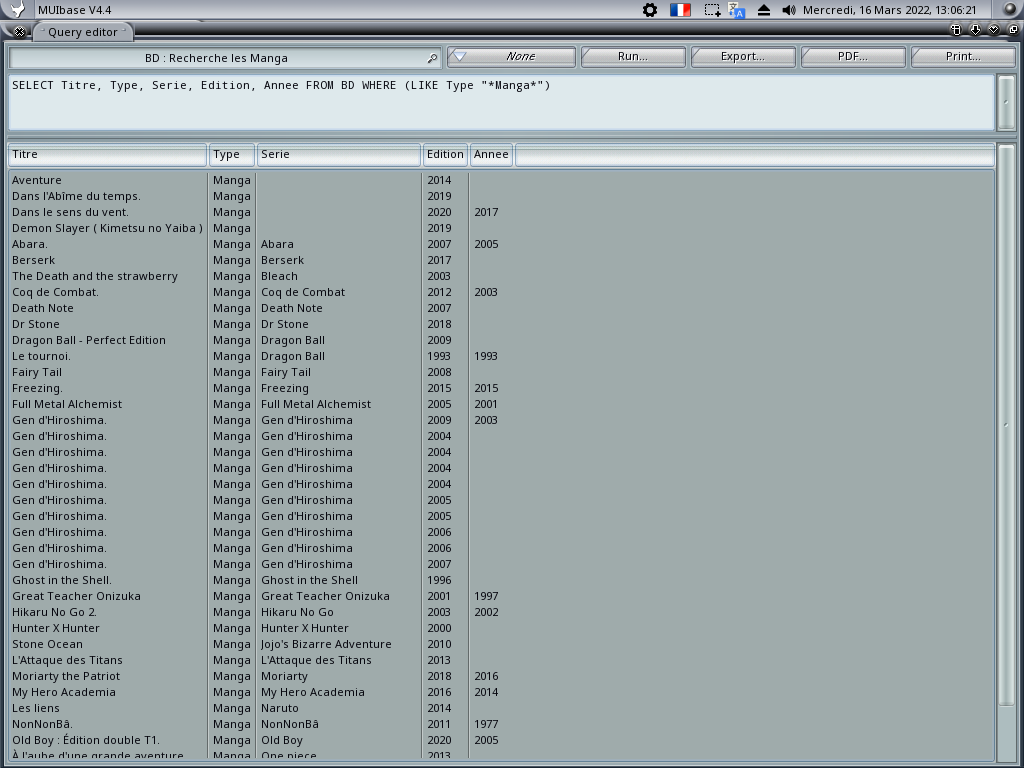Viewport: 1024px width, 768px height.
Task: Click into the SELECT query text area
Action: 501,103
